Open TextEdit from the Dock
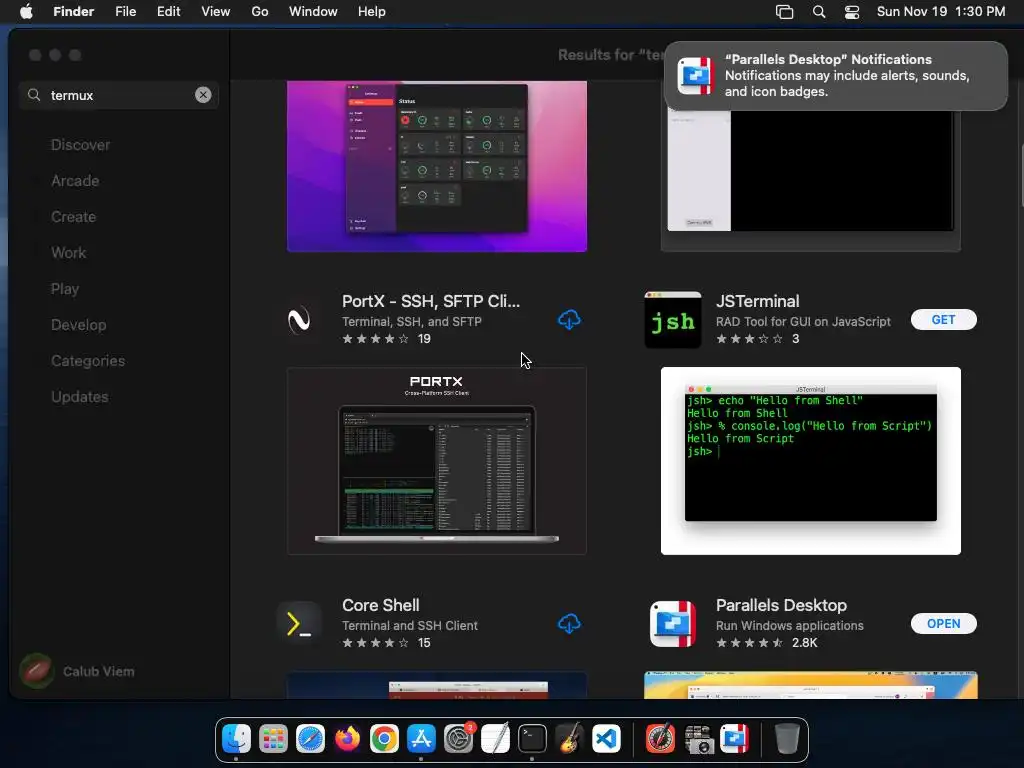 (495, 739)
